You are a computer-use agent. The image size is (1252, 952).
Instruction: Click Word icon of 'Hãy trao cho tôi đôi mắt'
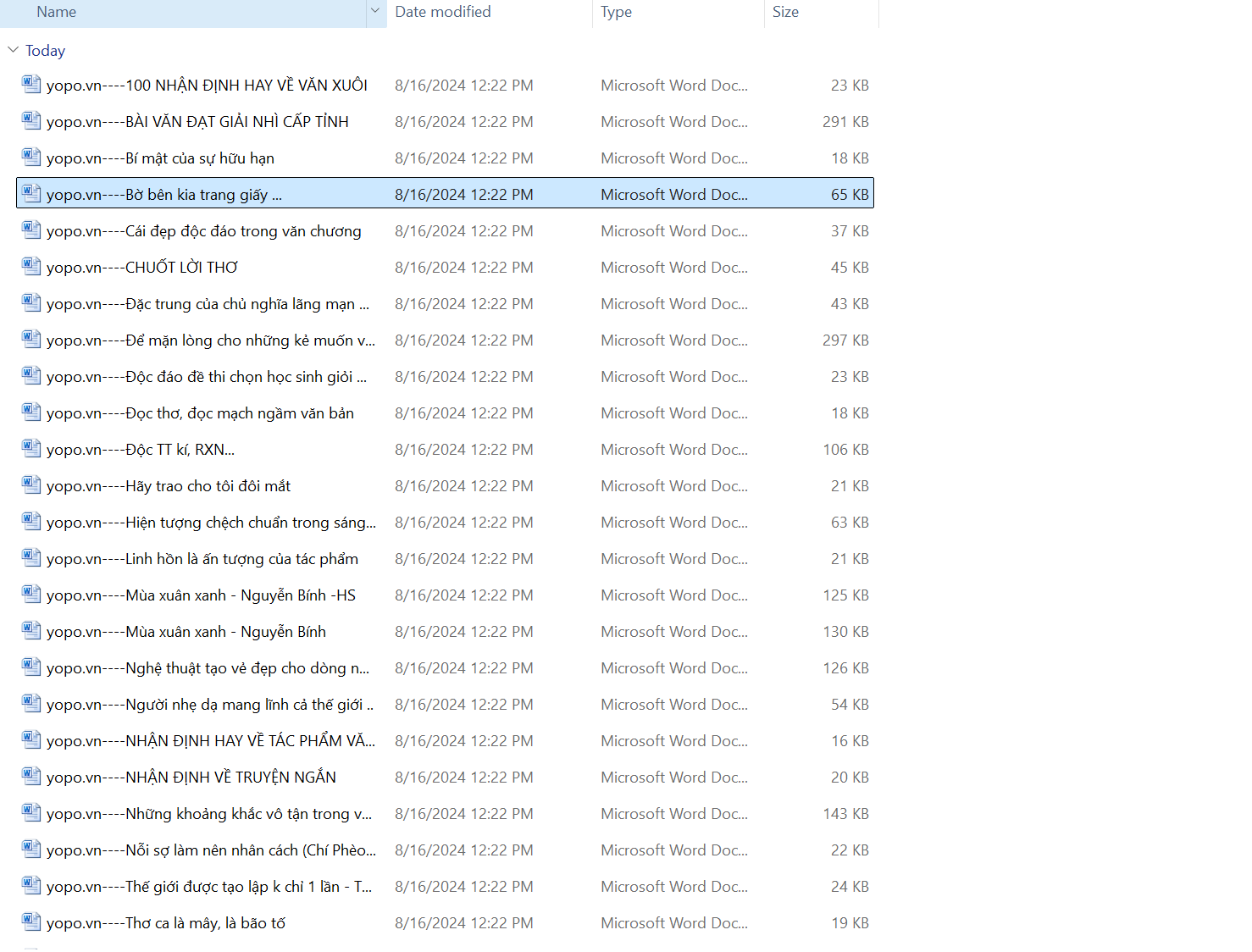click(x=31, y=484)
